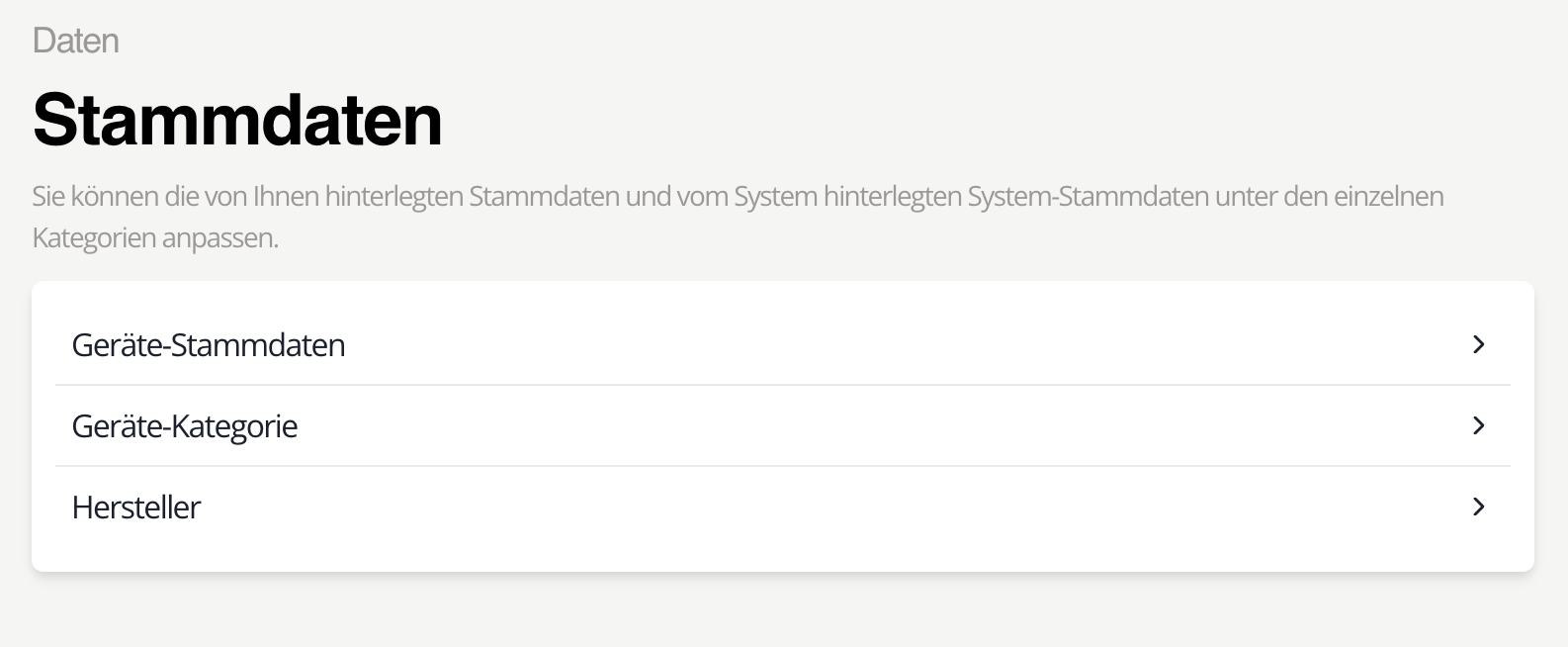The height and width of the screenshot is (647, 1568).
Task: Go back via the Daten breadcrumb
Action: coord(76,41)
